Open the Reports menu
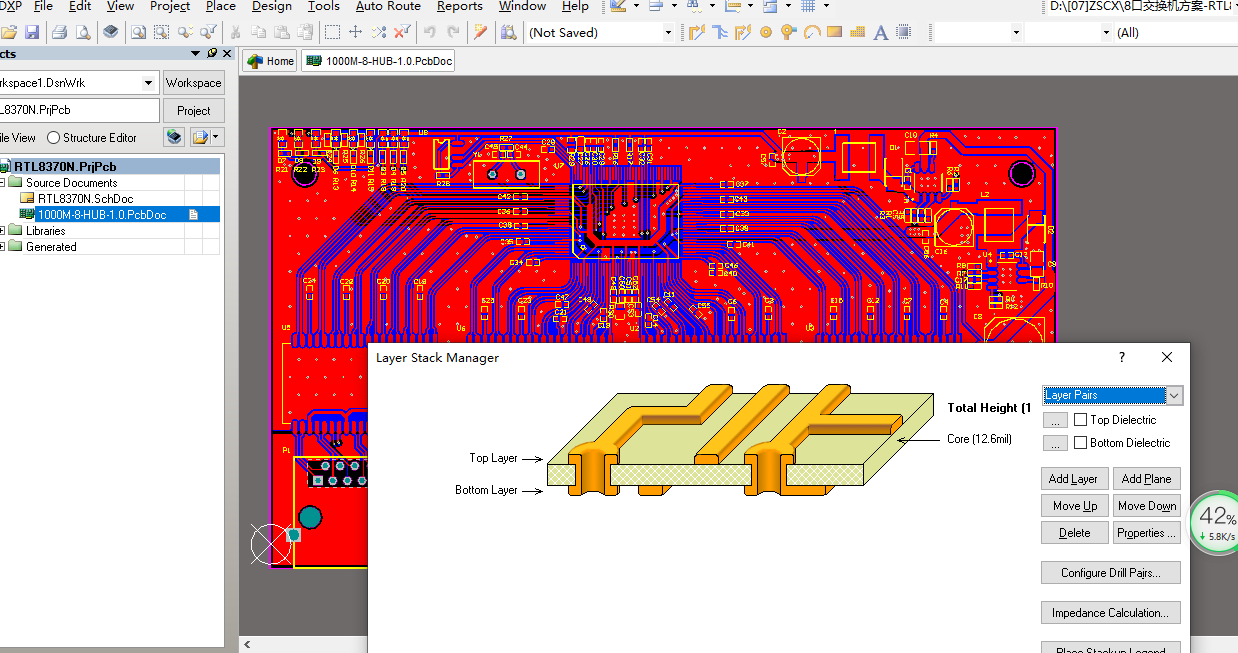1238x653 pixels. 460,6
